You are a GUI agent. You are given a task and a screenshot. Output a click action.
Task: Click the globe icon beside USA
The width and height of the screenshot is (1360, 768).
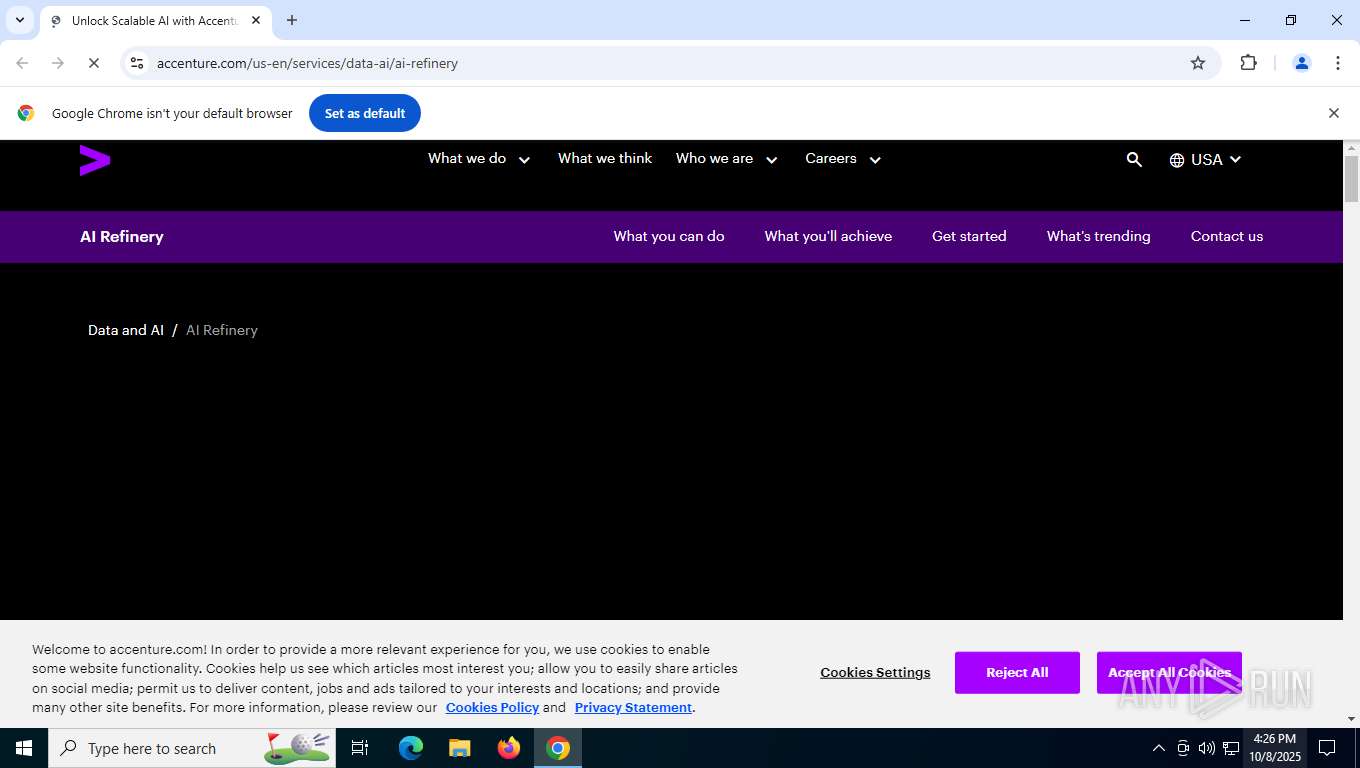[x=1177, y=160]
